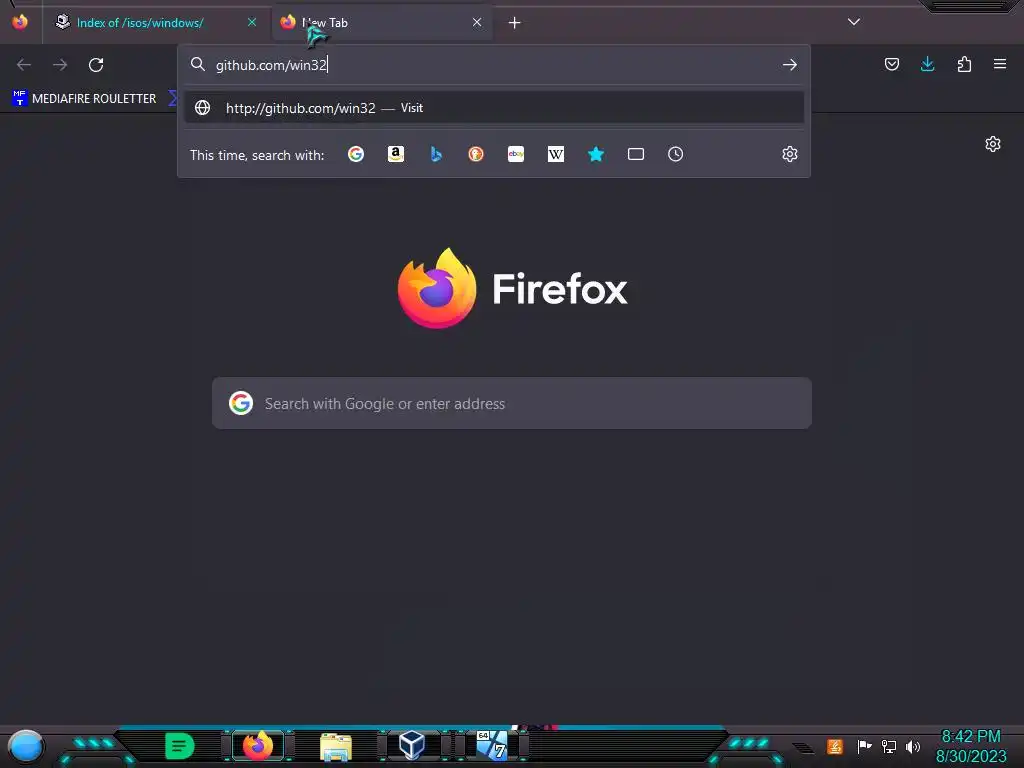Click the Google logo in search box
1024x768 pixels.
point(241,404)
